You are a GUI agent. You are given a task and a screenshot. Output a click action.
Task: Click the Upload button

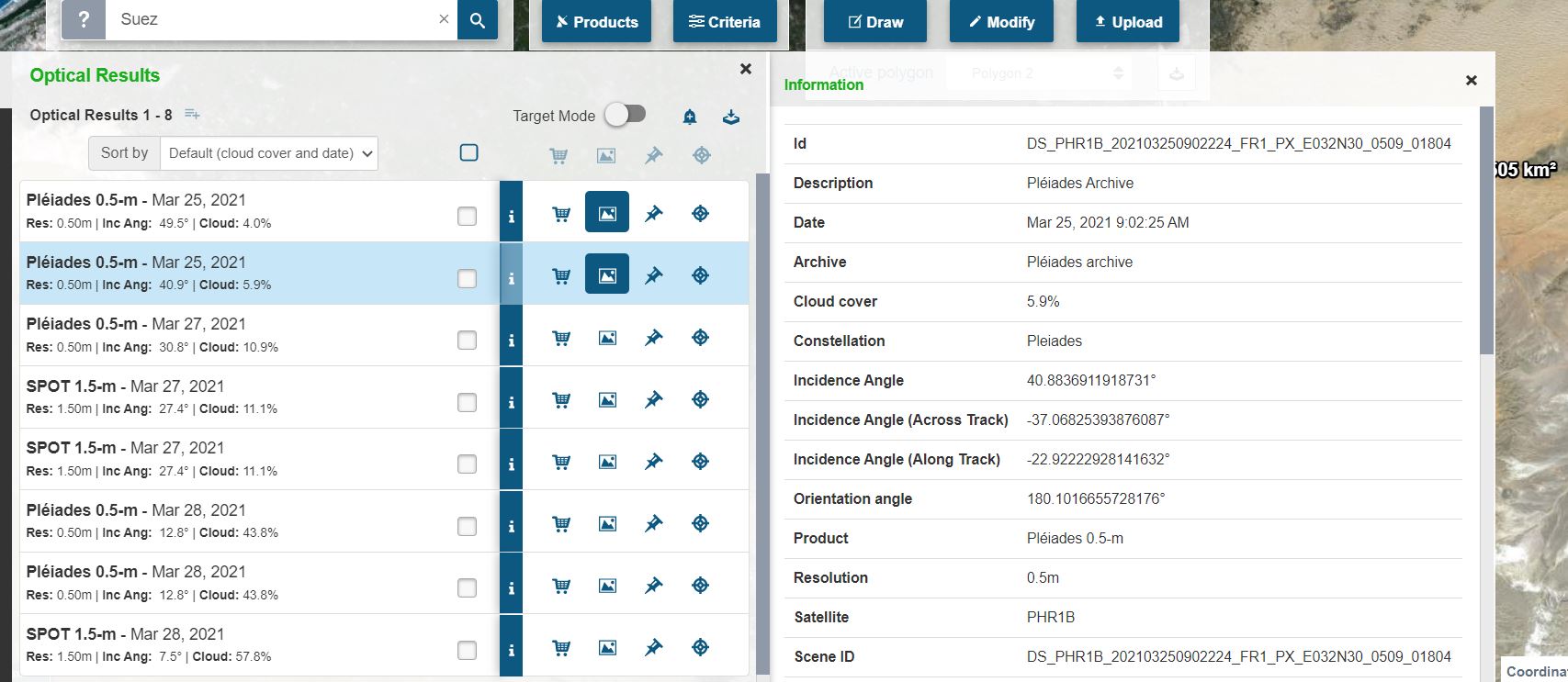click(1127, 21)
